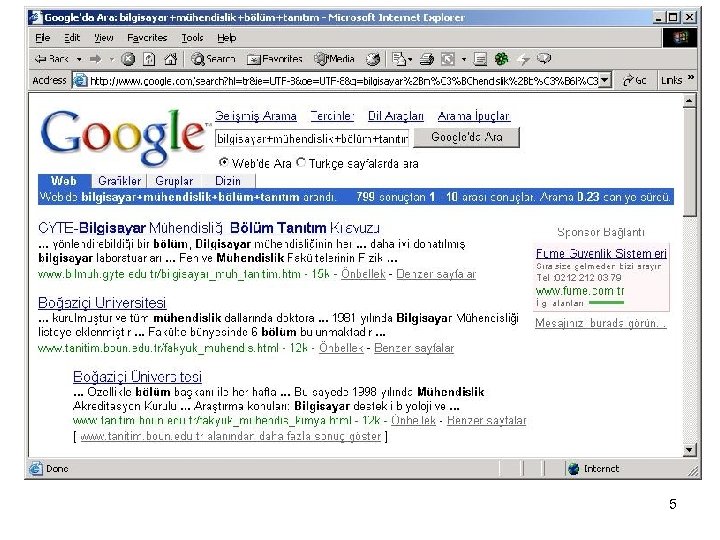Open the Gelişmiş Arama link
This screenshot has width=720, height=540.
[256, 116]
